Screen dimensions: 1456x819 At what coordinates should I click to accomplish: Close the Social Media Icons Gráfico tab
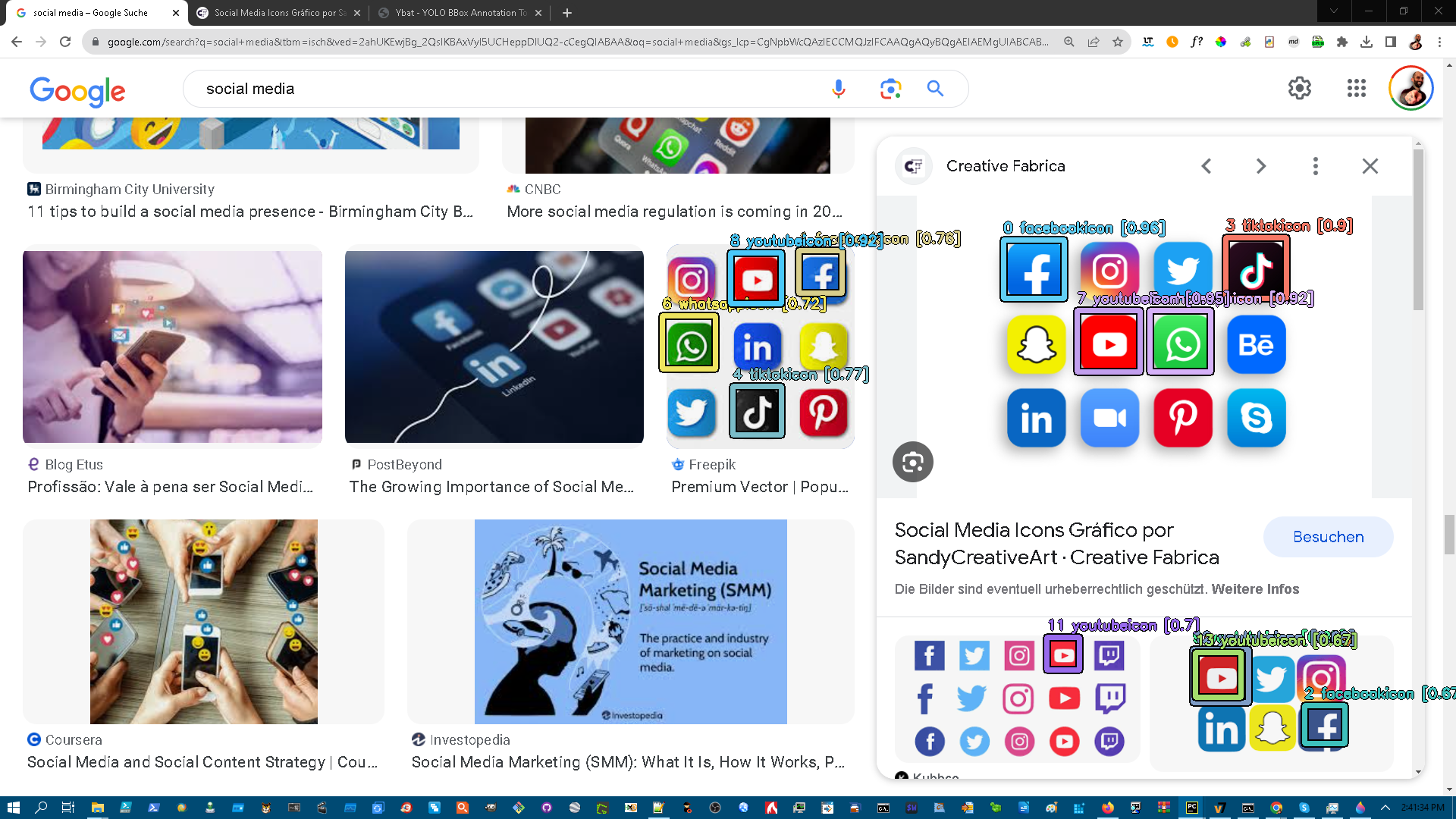click(357, 13)
